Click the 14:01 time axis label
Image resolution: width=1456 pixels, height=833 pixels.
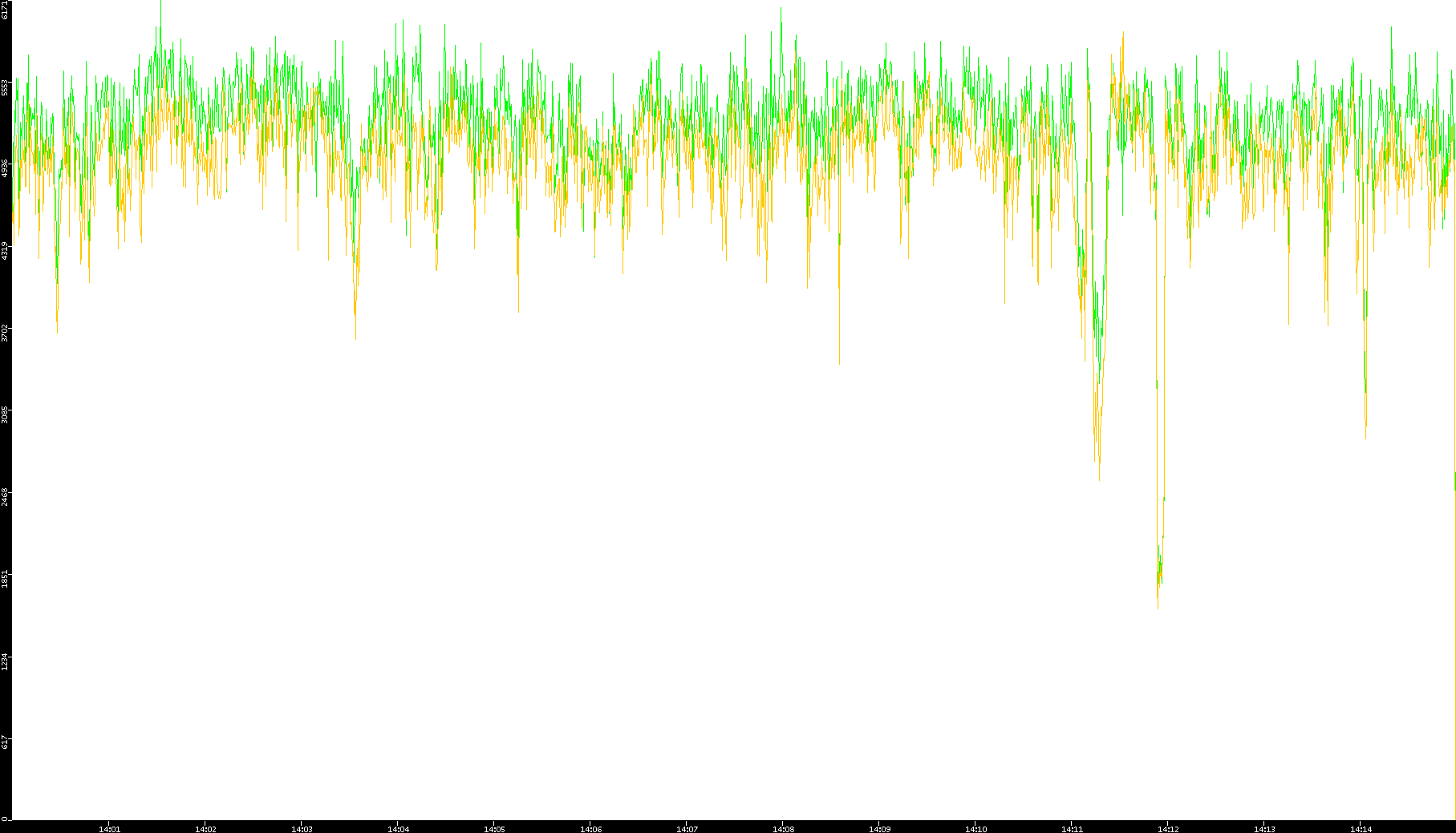(109, 829)
